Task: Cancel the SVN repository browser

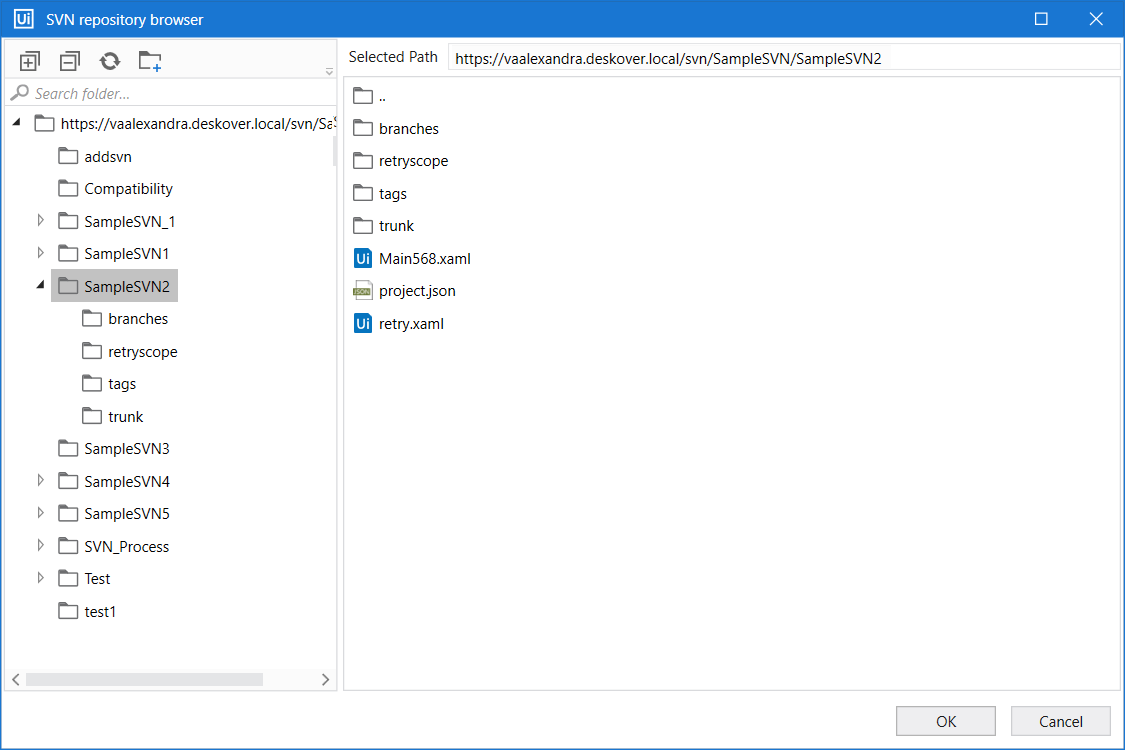Action: click(1060, 720)
